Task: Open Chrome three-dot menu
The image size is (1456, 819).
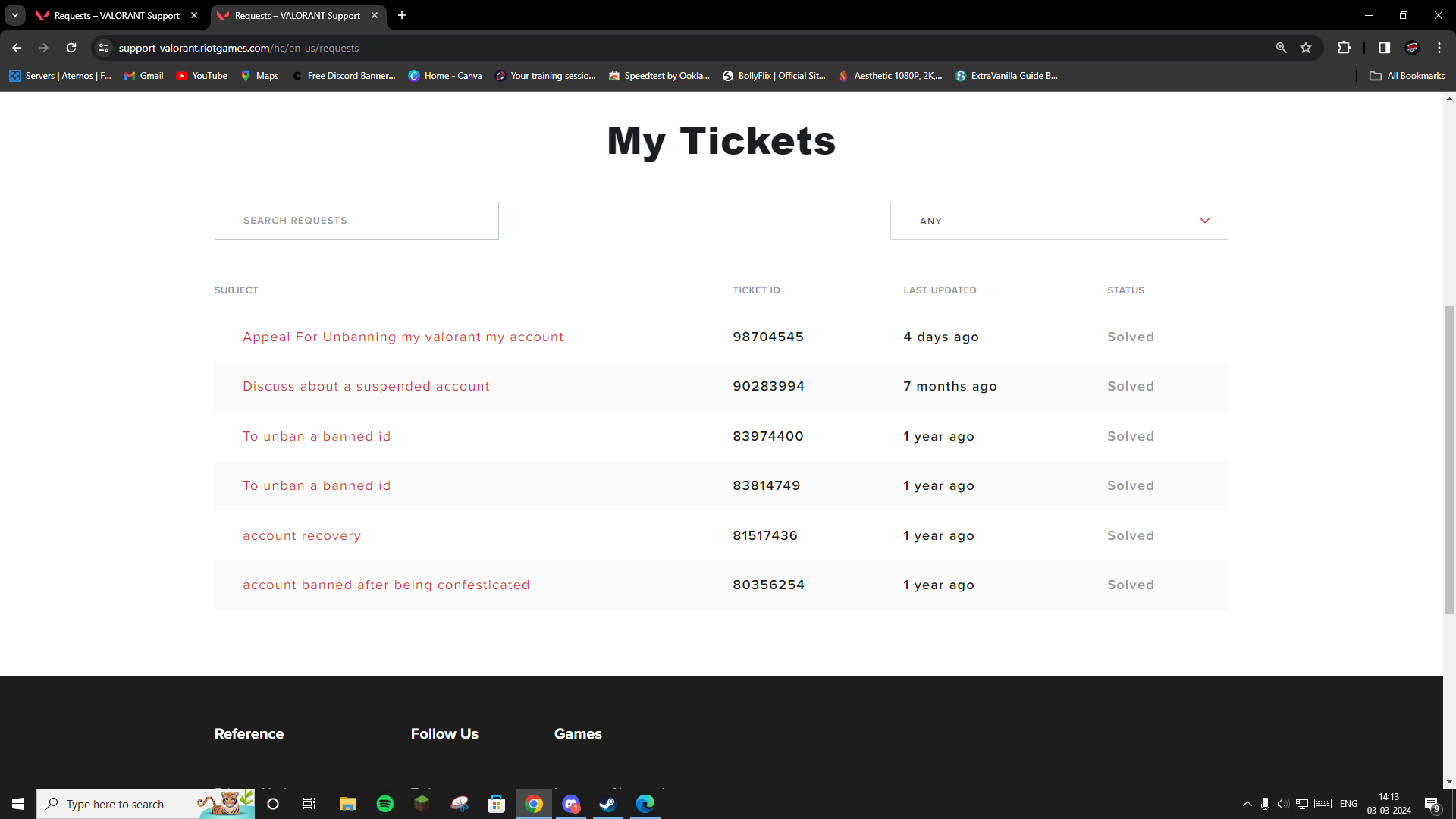Action: (x=1439, y=48)
